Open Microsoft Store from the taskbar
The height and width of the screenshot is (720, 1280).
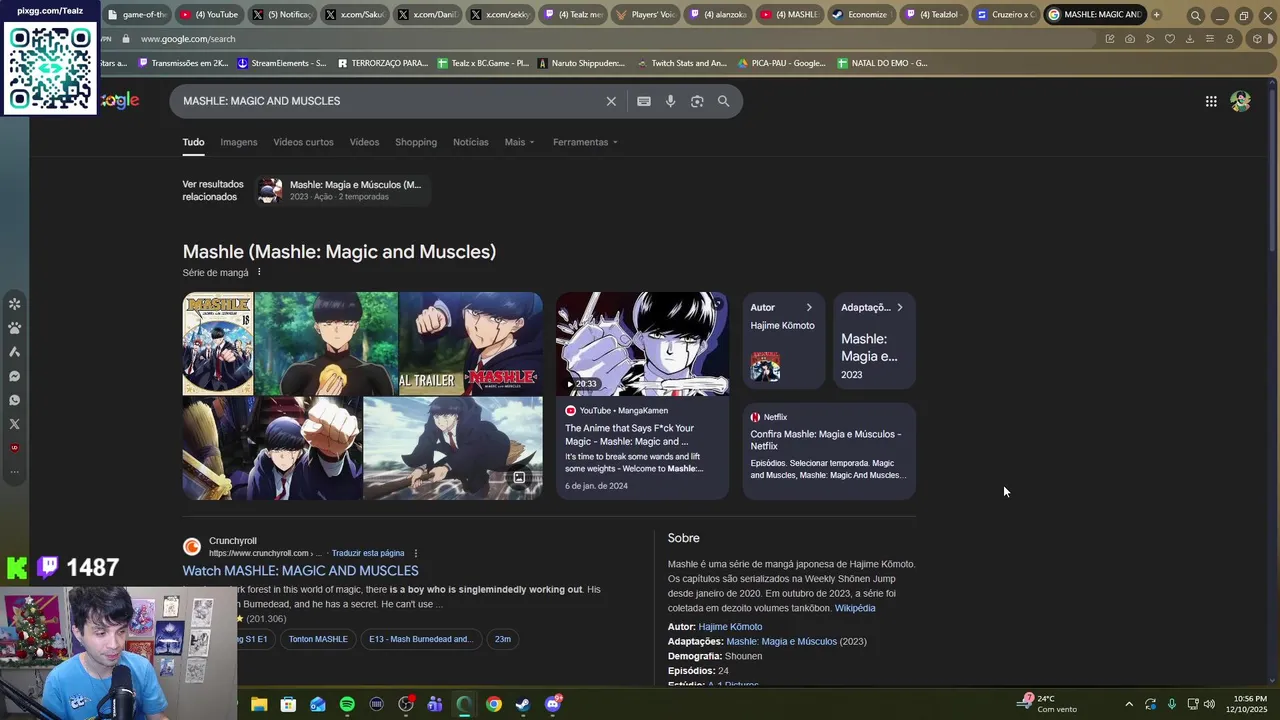pyautogui.click(x=288, y=704)
